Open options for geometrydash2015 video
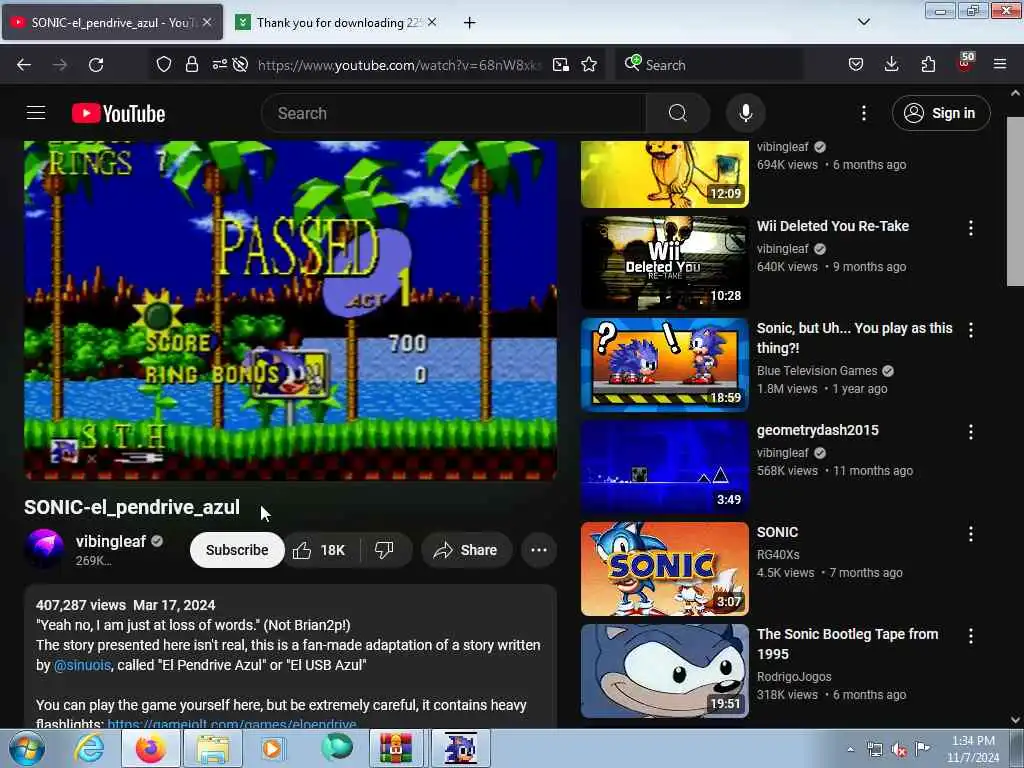1024x768 pixels. [x=970, y=432]
